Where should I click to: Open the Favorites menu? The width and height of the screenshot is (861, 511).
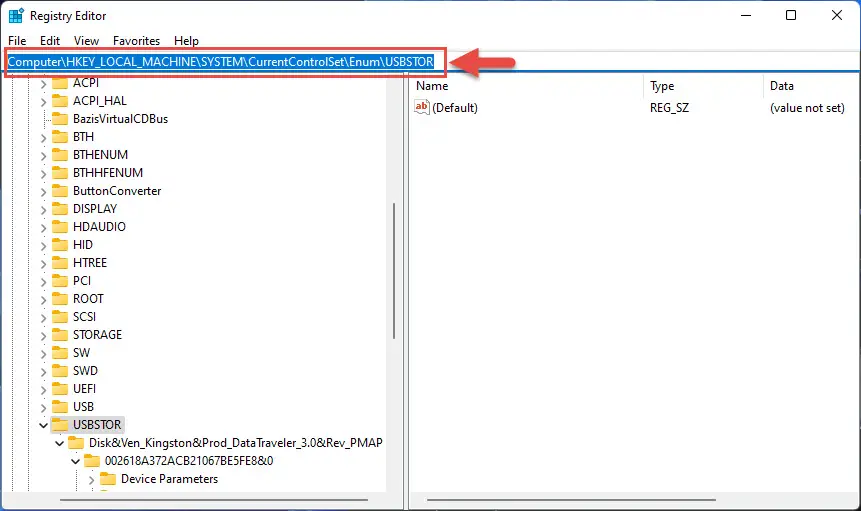(136, 41)
